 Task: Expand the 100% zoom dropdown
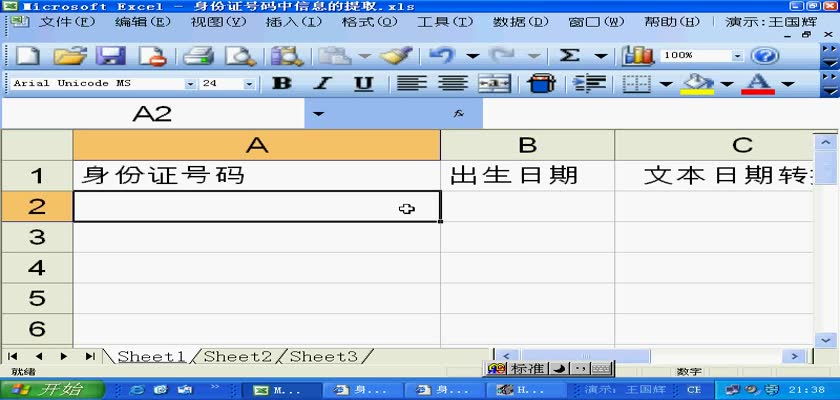738,56
